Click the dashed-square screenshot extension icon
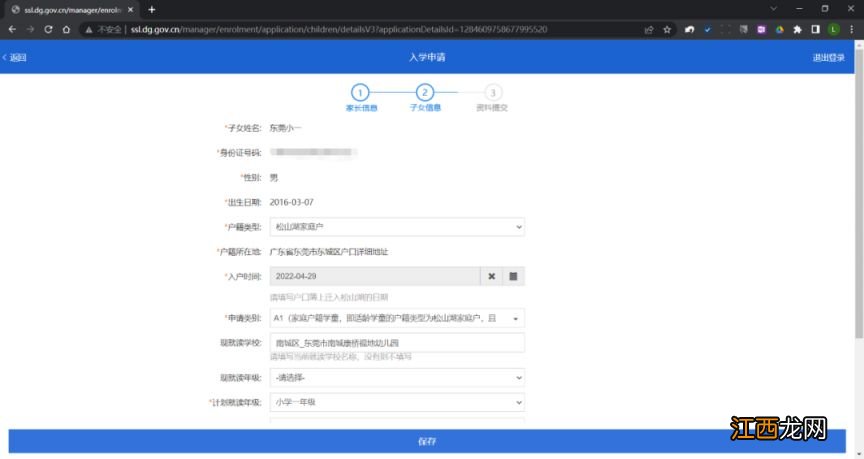This screenshot has height=459, width=864. pos(726,30)
